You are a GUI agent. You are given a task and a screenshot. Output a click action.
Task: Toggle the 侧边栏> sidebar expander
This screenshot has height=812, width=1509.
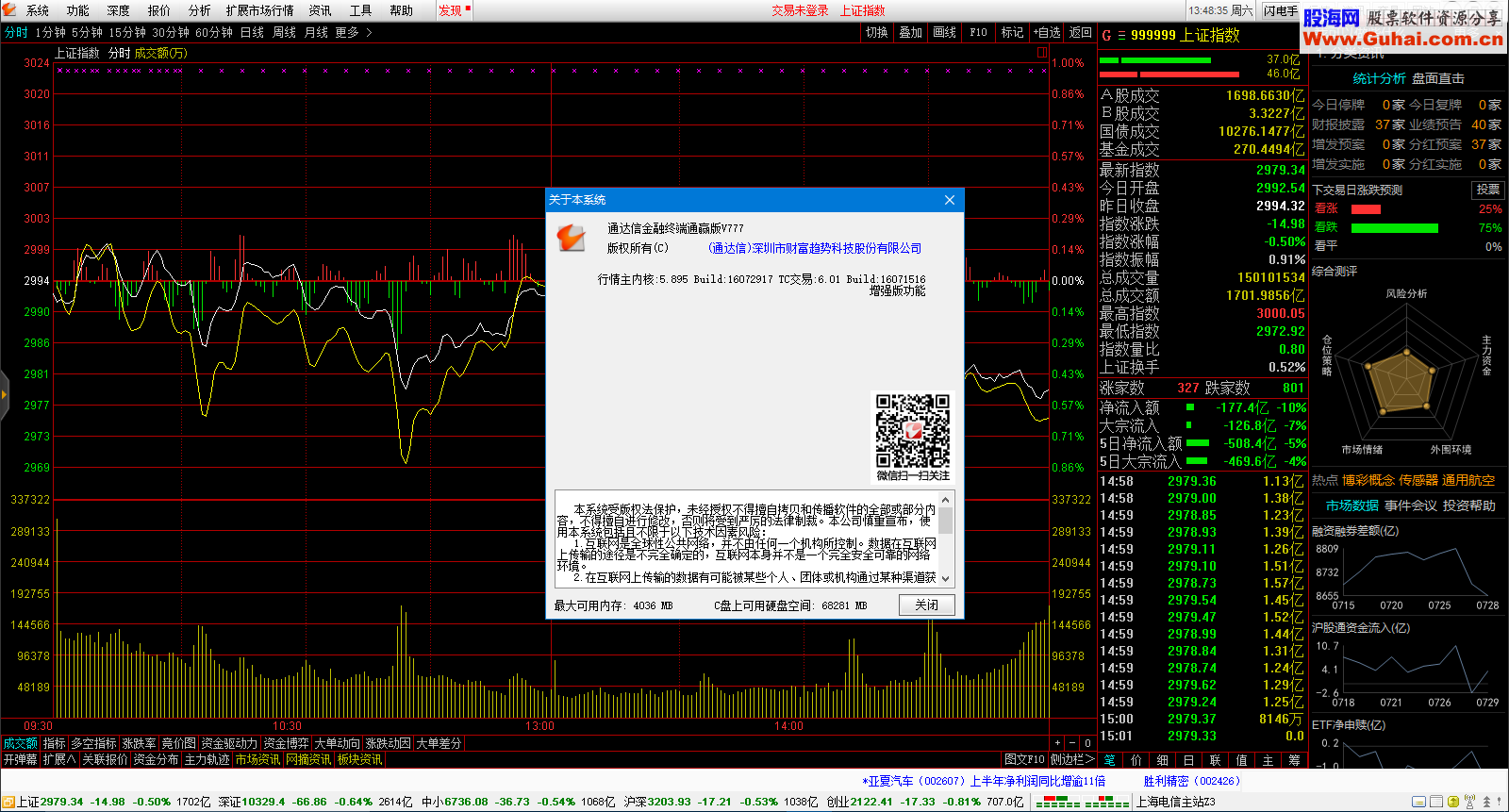click(1072, 759)
